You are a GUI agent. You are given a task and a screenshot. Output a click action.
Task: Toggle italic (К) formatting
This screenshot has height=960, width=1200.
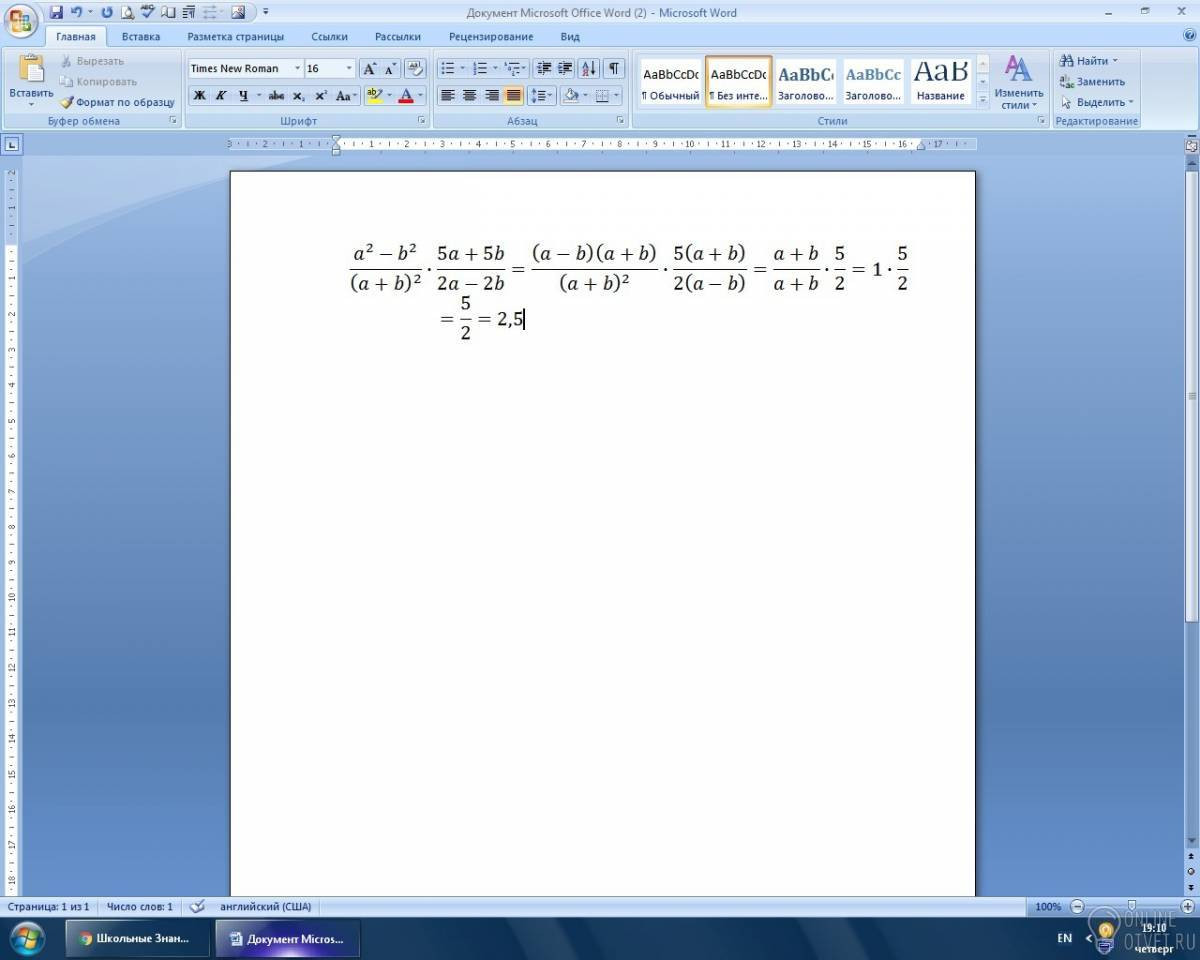[x=220, y=96]
